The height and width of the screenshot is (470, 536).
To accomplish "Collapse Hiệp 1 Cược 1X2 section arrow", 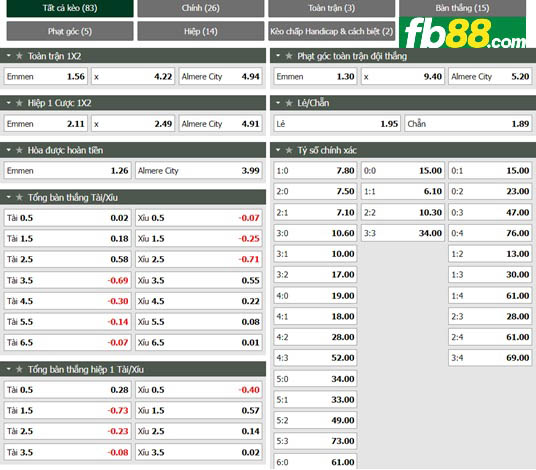I will (9, 103).
